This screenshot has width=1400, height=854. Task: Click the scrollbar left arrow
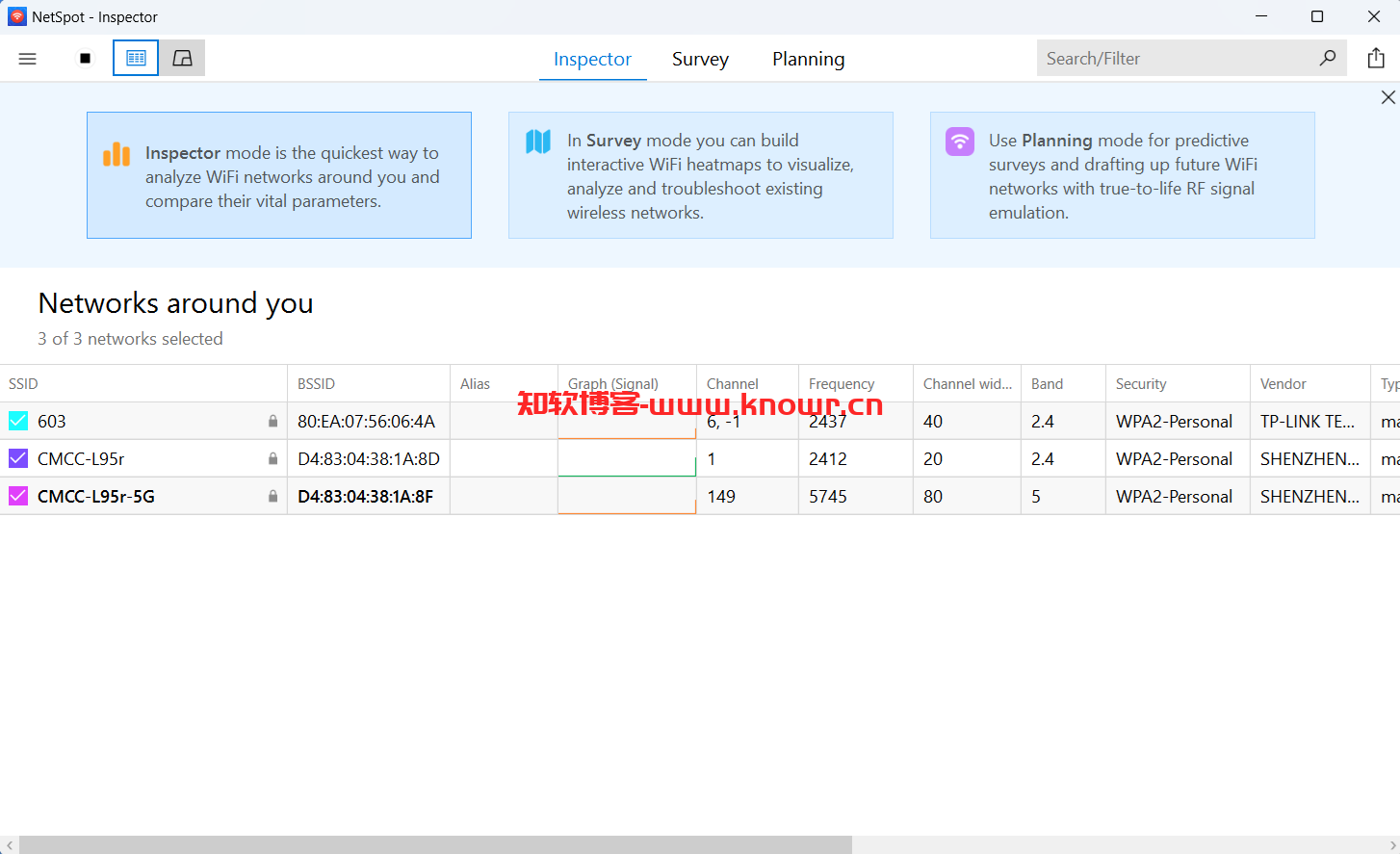[9, 845]
